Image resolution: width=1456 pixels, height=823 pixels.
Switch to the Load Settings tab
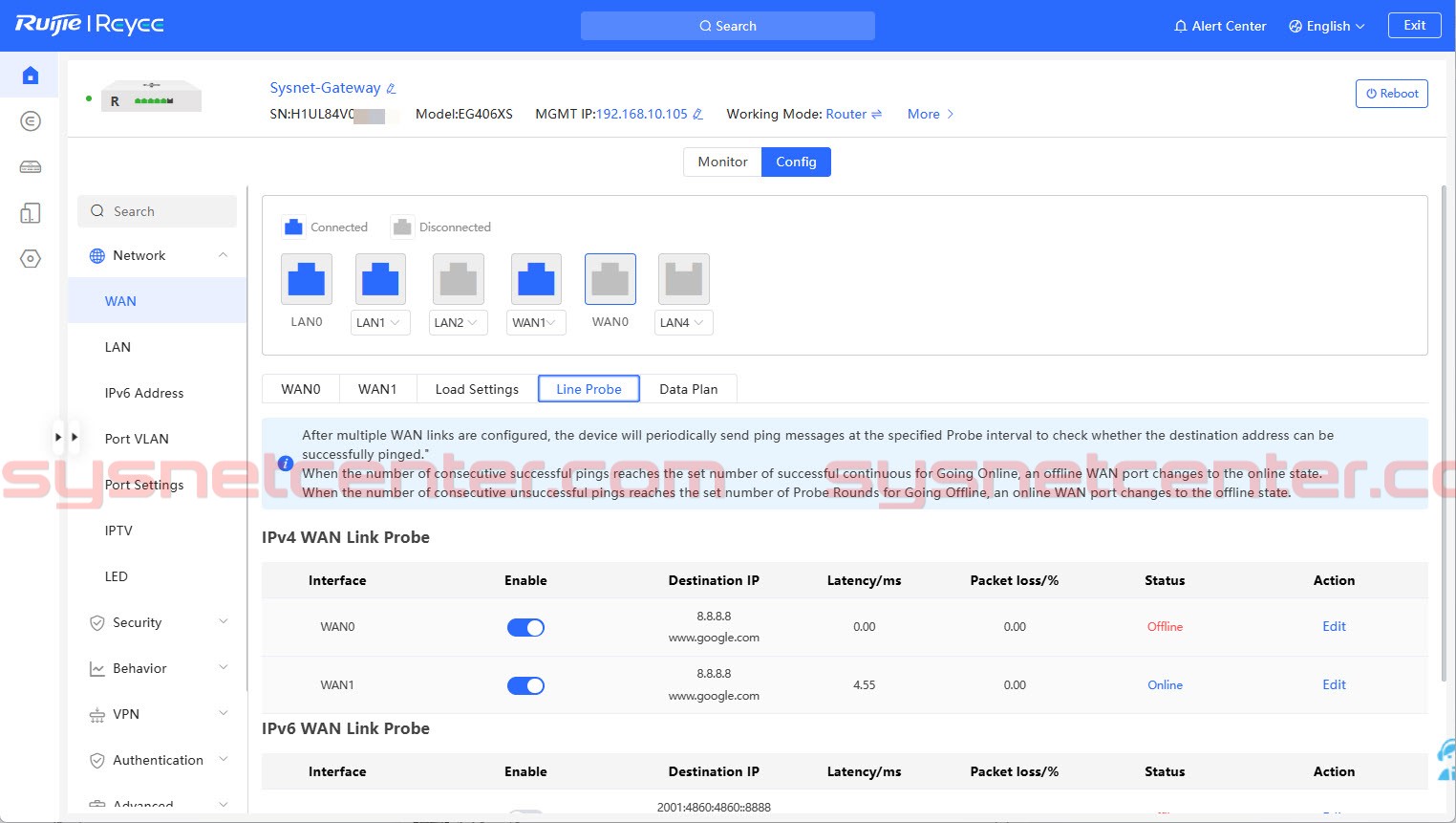(477, 389)
